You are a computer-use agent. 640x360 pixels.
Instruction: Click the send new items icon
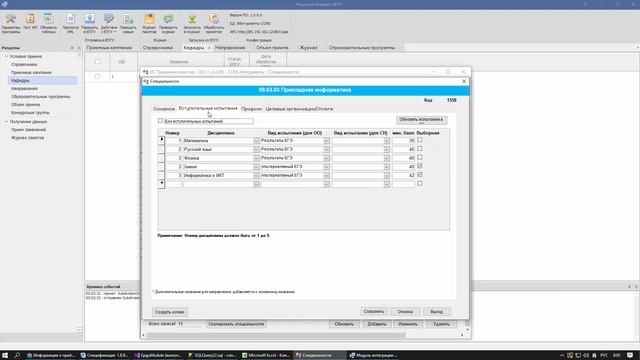coord(128,23)
